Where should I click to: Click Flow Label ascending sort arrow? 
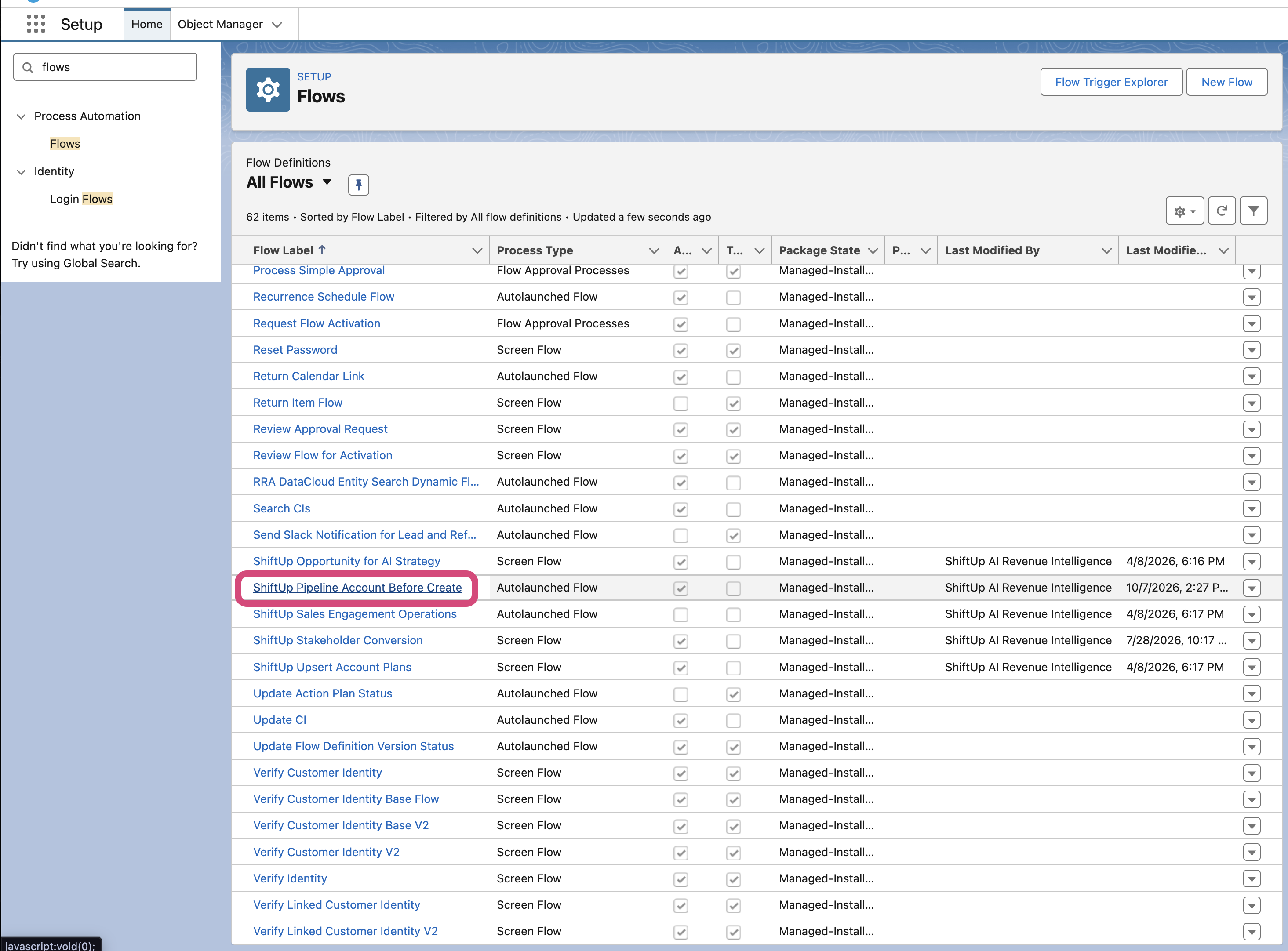pos(322,250)
